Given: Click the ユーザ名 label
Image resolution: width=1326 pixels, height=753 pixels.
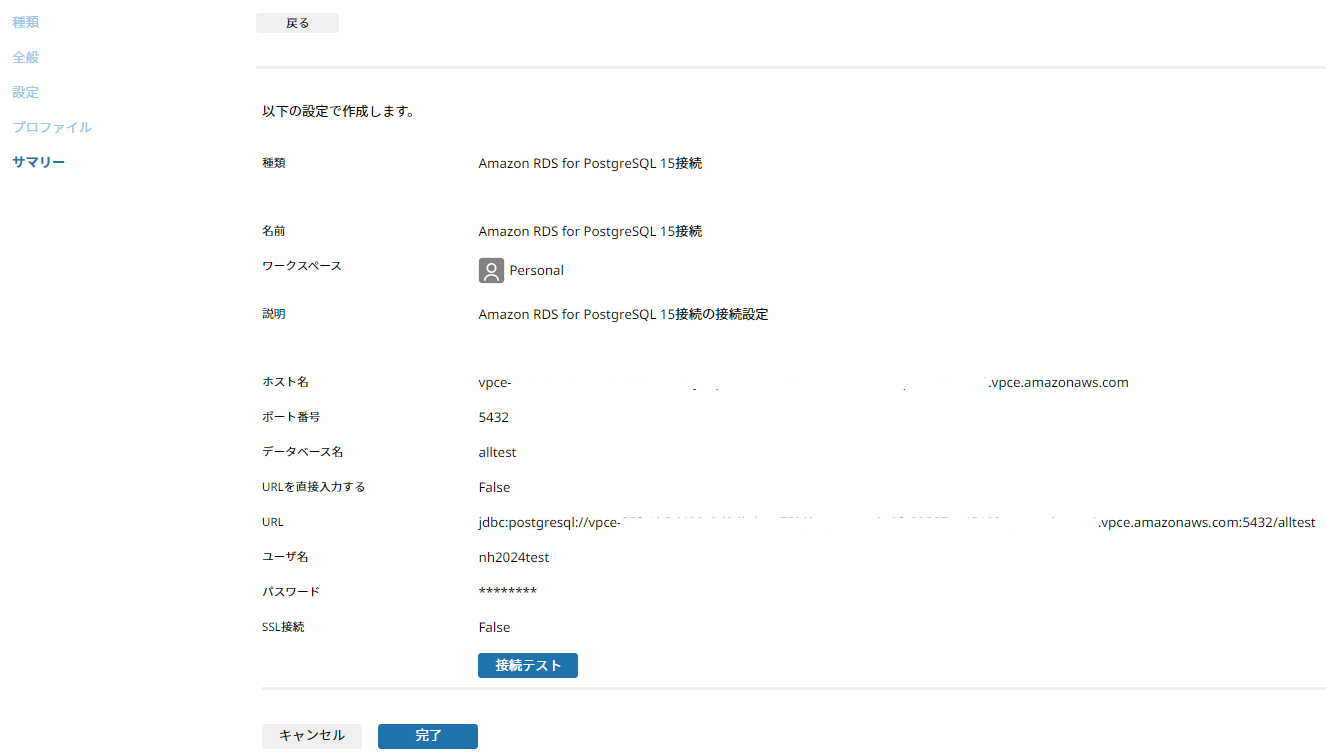Looking at the screenshot, I should pyautogui.click(x=285, y=557).
